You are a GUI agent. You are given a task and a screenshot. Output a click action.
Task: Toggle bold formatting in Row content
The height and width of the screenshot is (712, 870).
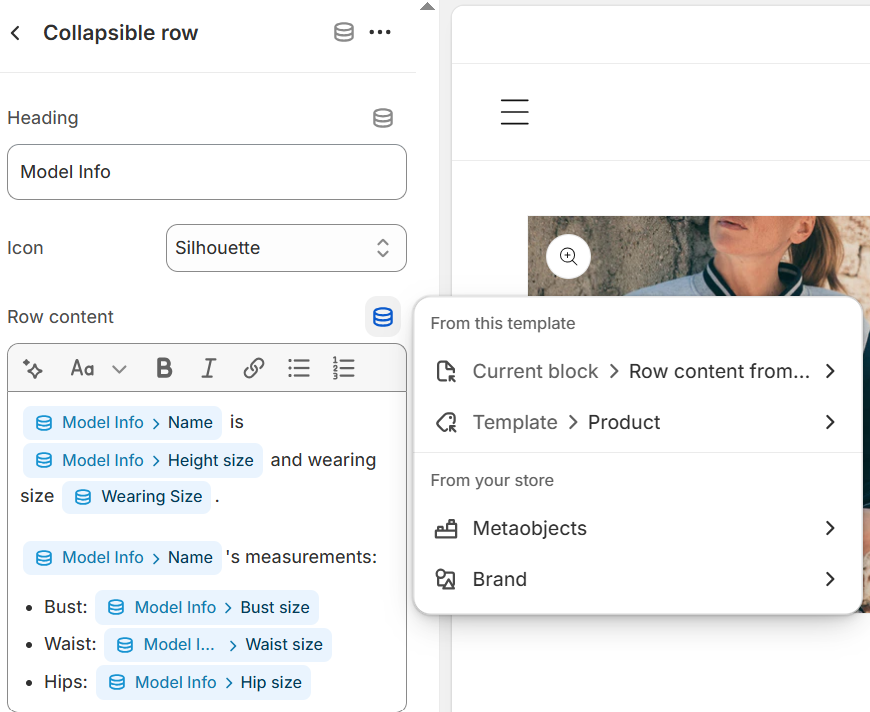coord(164,369)
